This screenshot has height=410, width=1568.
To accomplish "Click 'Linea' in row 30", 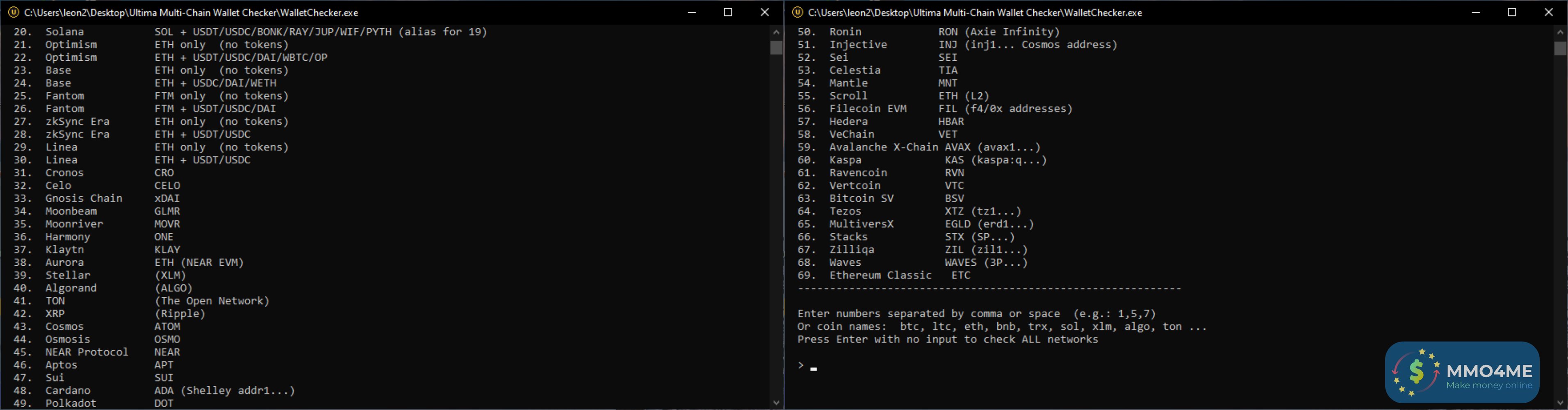I will (x=62, y=159).
